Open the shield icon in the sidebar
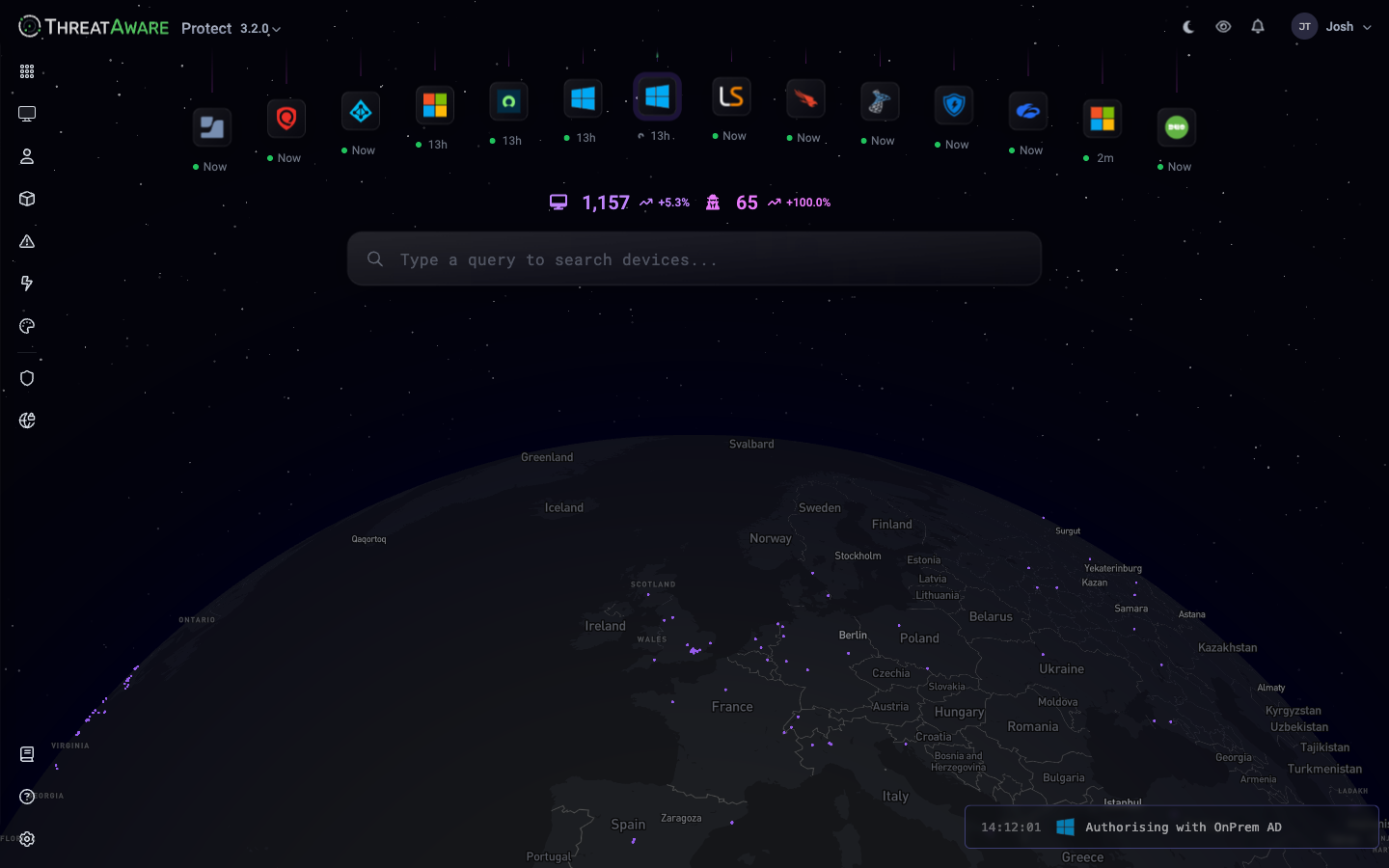The image size is (1389, 868). point(27,378)
